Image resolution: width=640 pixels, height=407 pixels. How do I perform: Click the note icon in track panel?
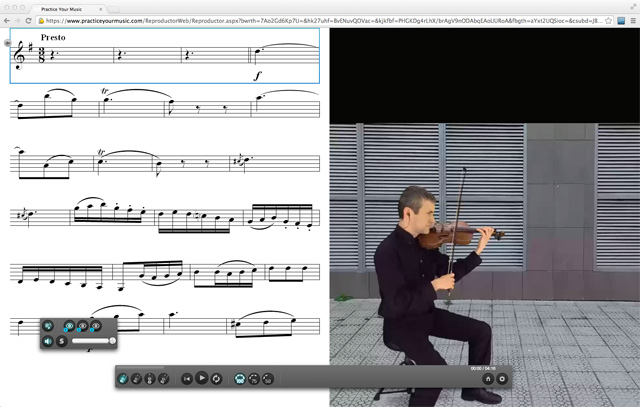pyautogui.click(x=48, y=326)
